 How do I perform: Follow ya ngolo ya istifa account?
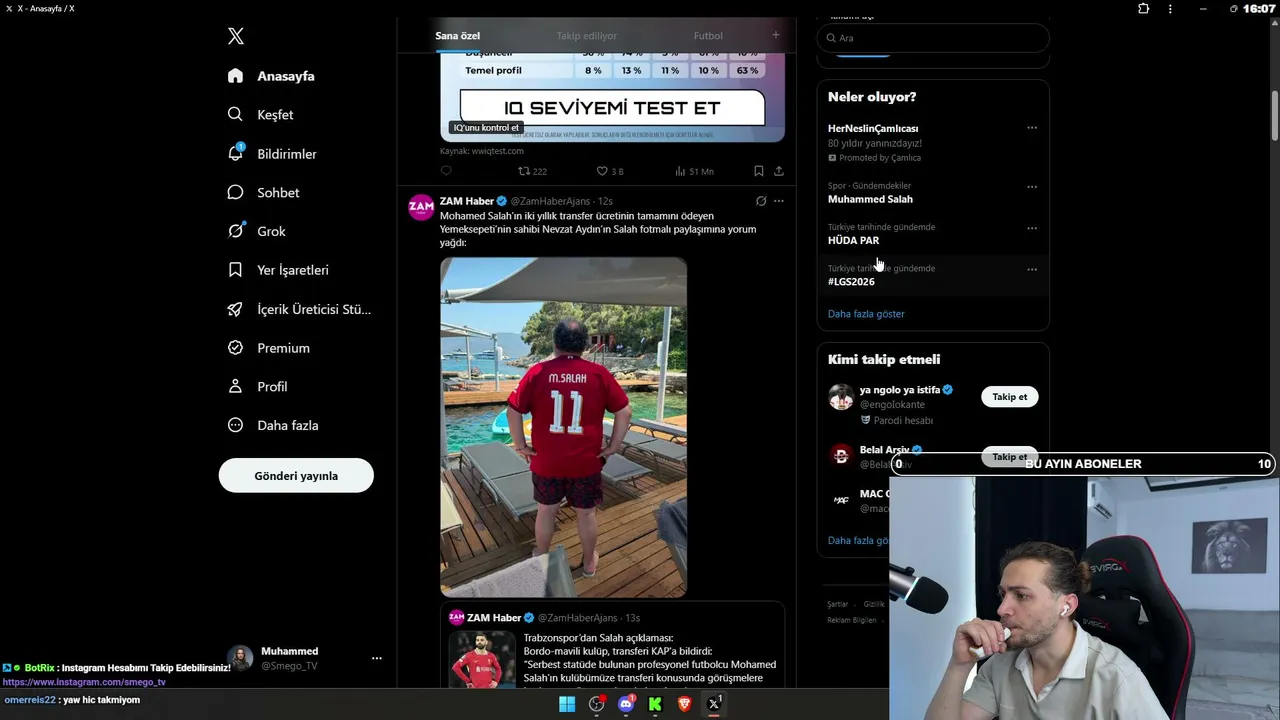point(1010,397)
